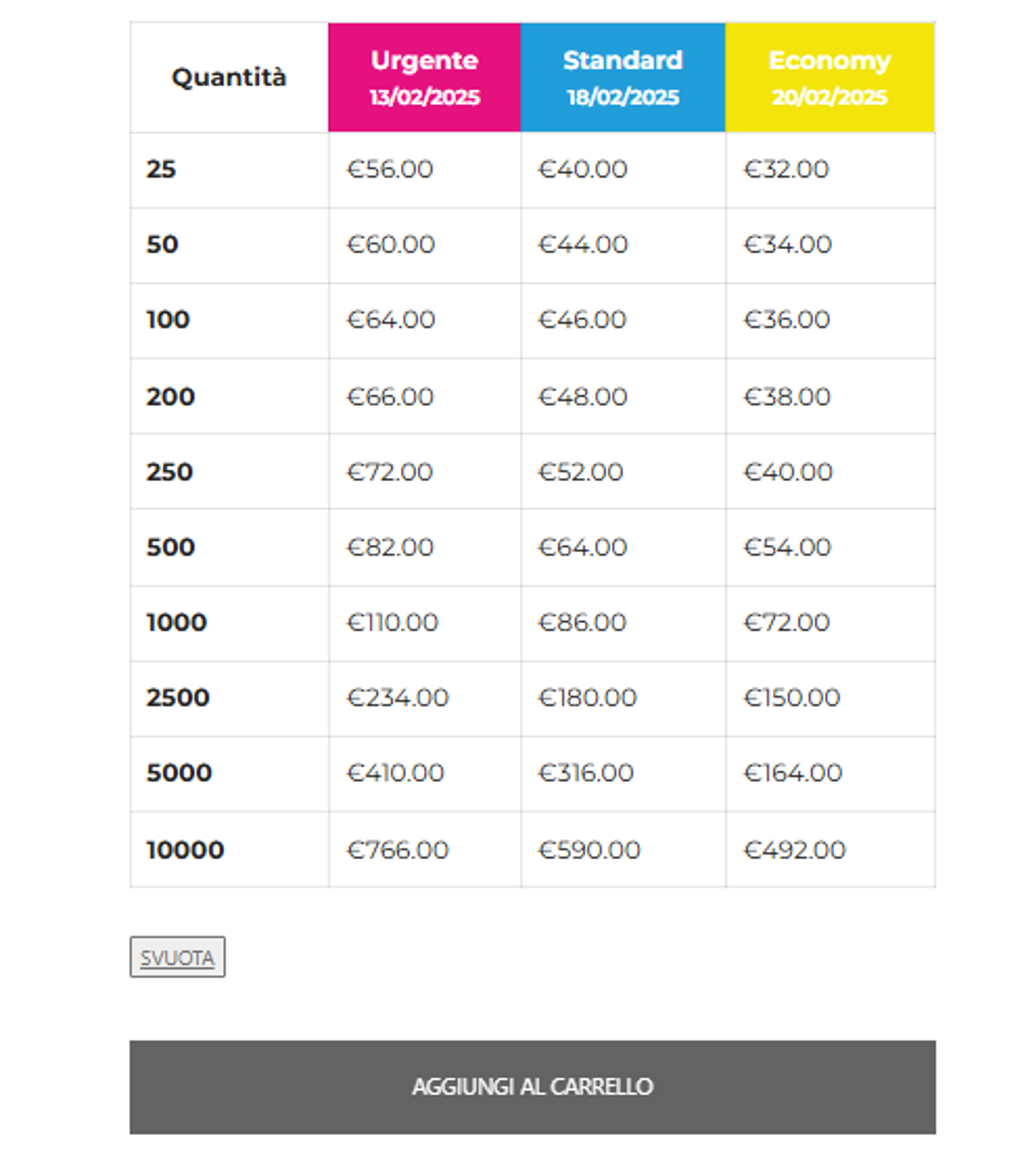The width and height of the screenshot is (1030, 1176).
Task: Click the Quantità header cell
Action: tap(229, 78)
